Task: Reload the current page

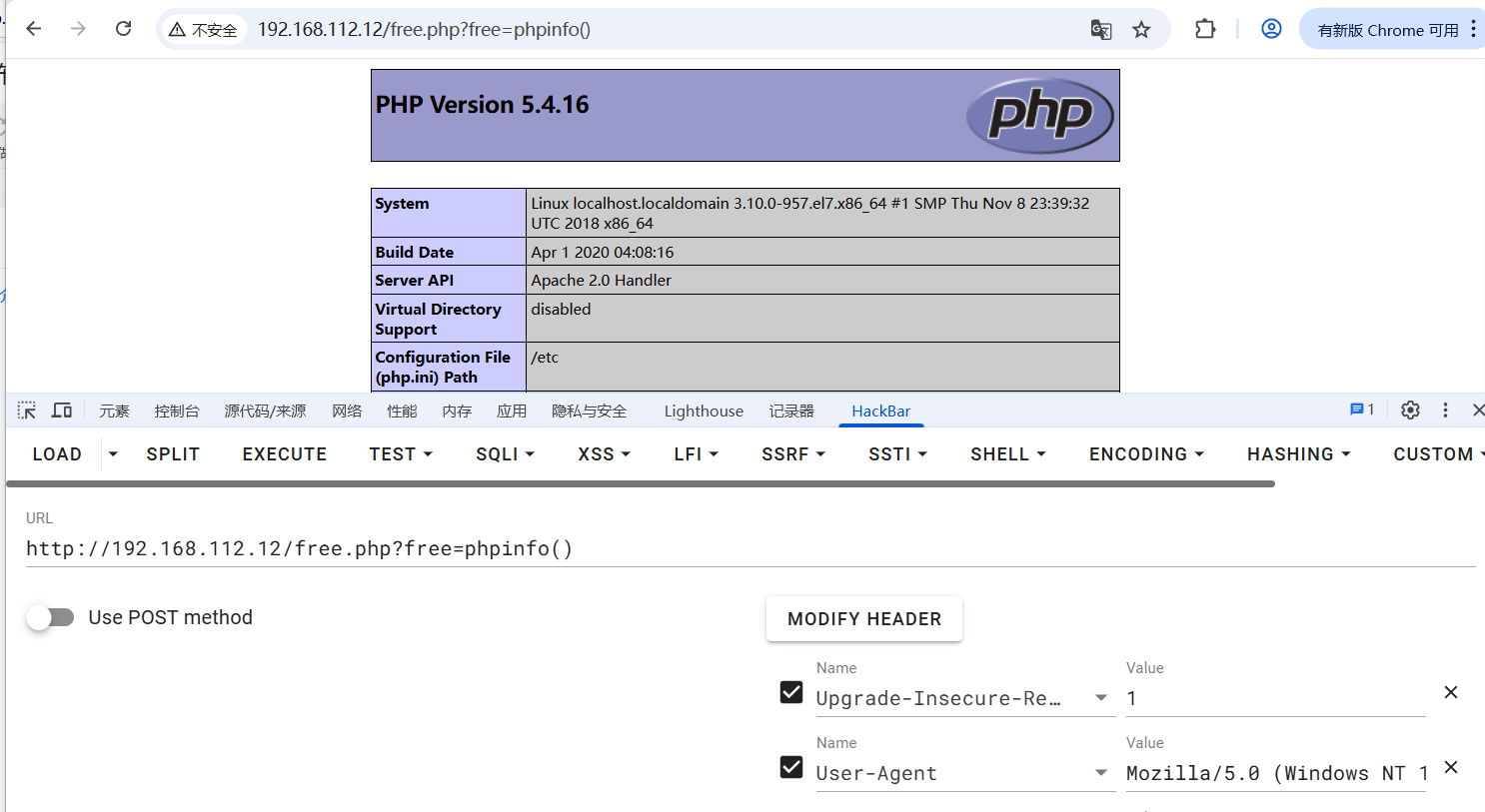Action: pos(123,29)
